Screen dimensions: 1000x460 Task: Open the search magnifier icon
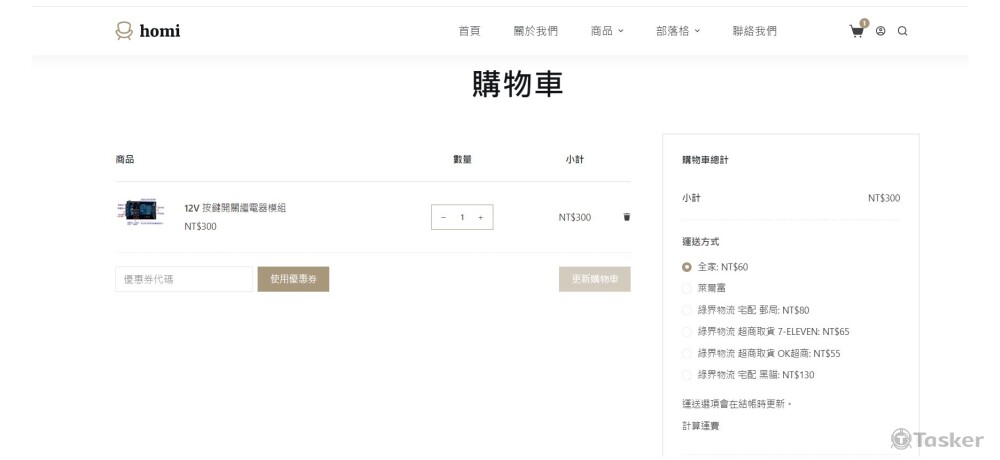902,31
